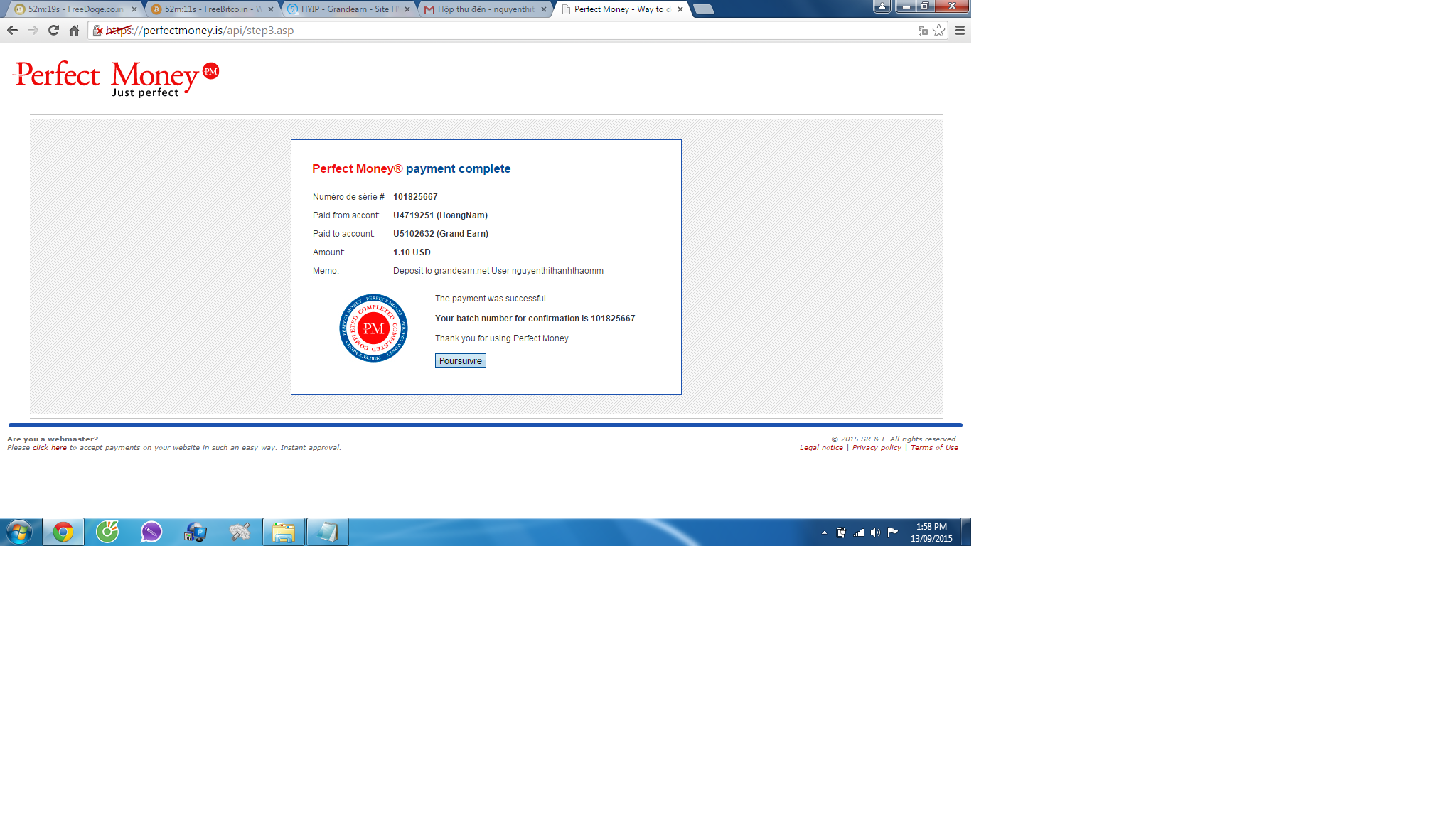
Task: Click the Reload page icon
Action: [x=53, y=30]
